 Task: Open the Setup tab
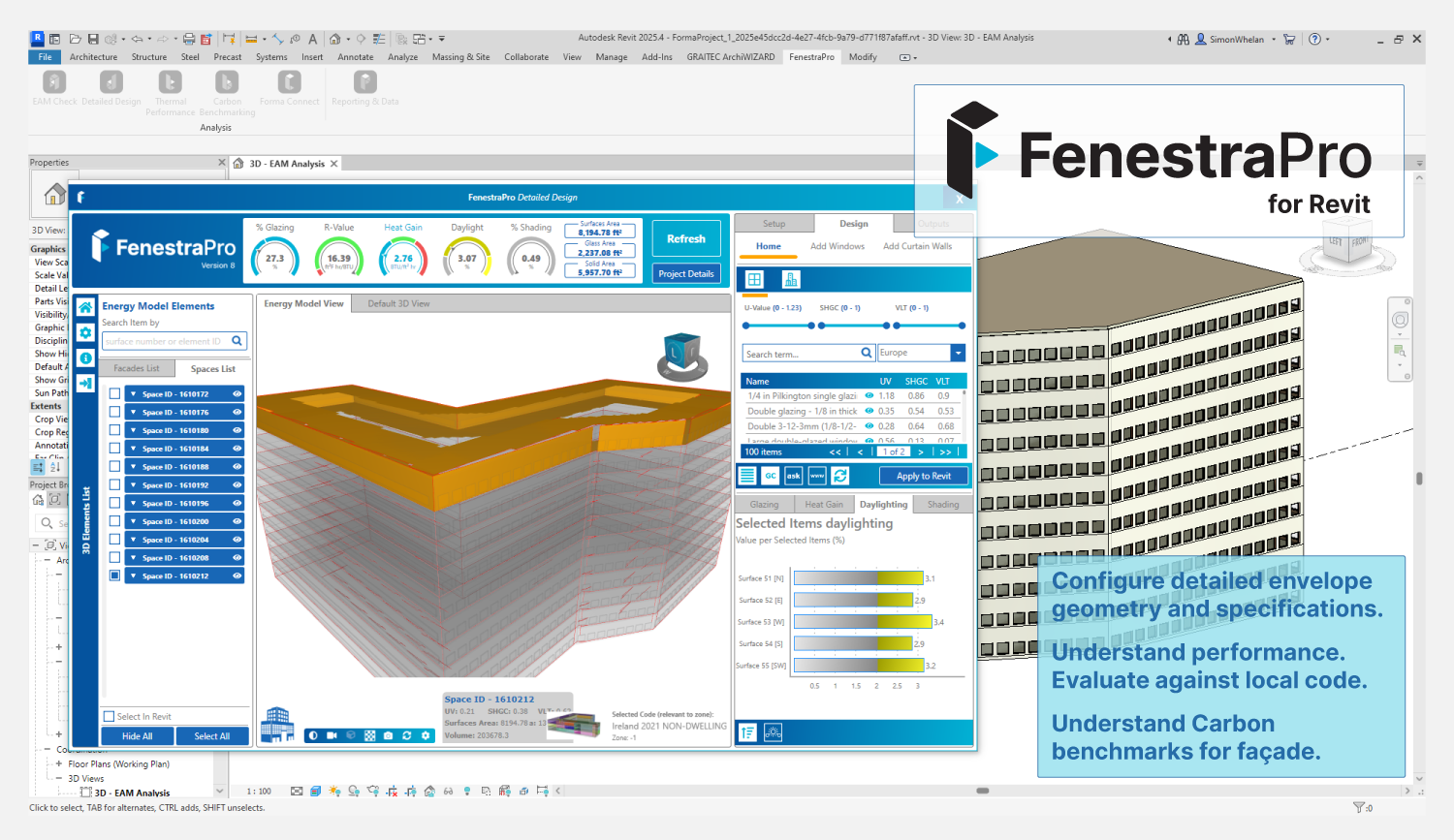(774, 224)
